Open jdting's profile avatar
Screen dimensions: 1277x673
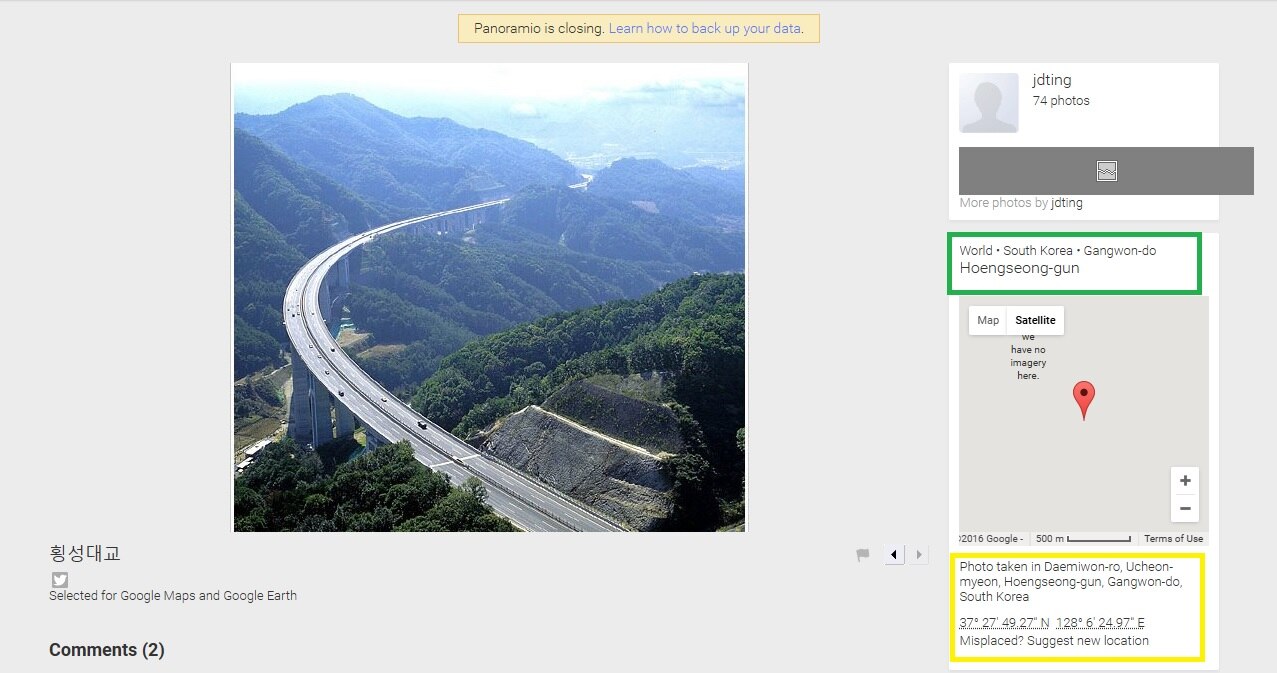(x=988, y=102)
